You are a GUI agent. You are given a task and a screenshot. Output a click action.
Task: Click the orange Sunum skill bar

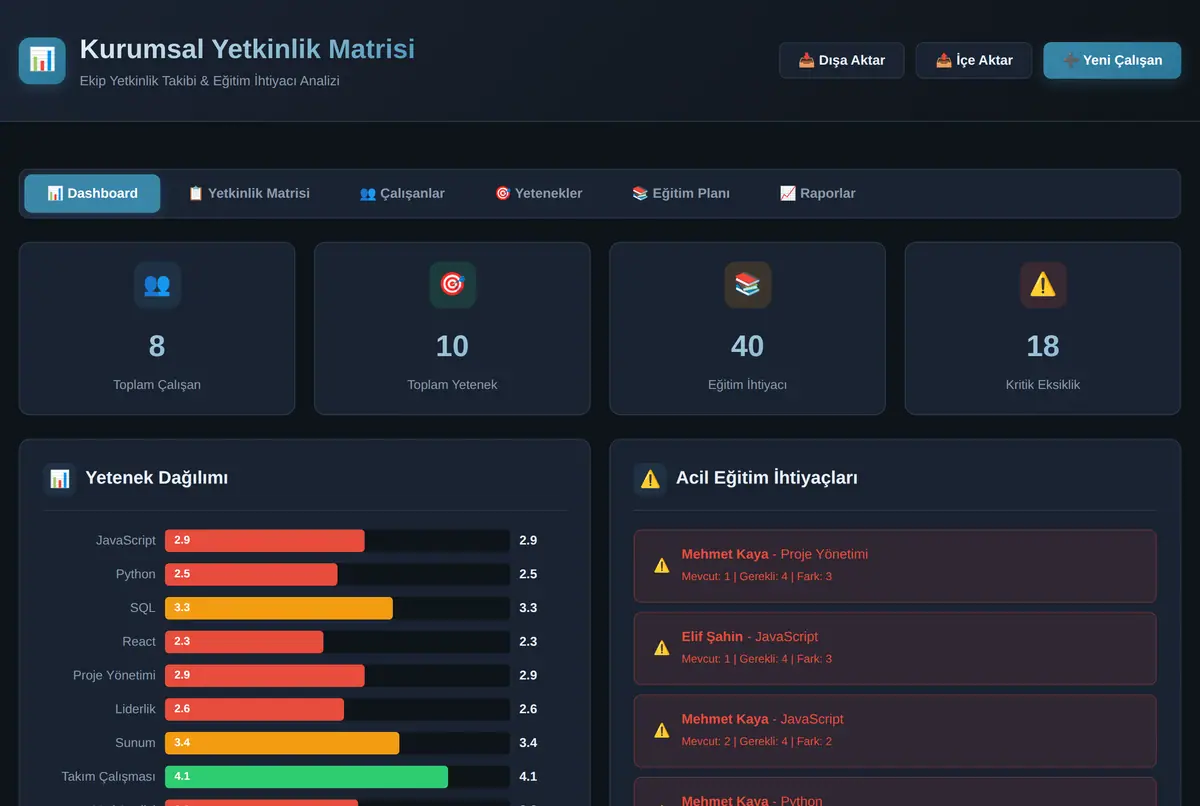coord(282,743)
